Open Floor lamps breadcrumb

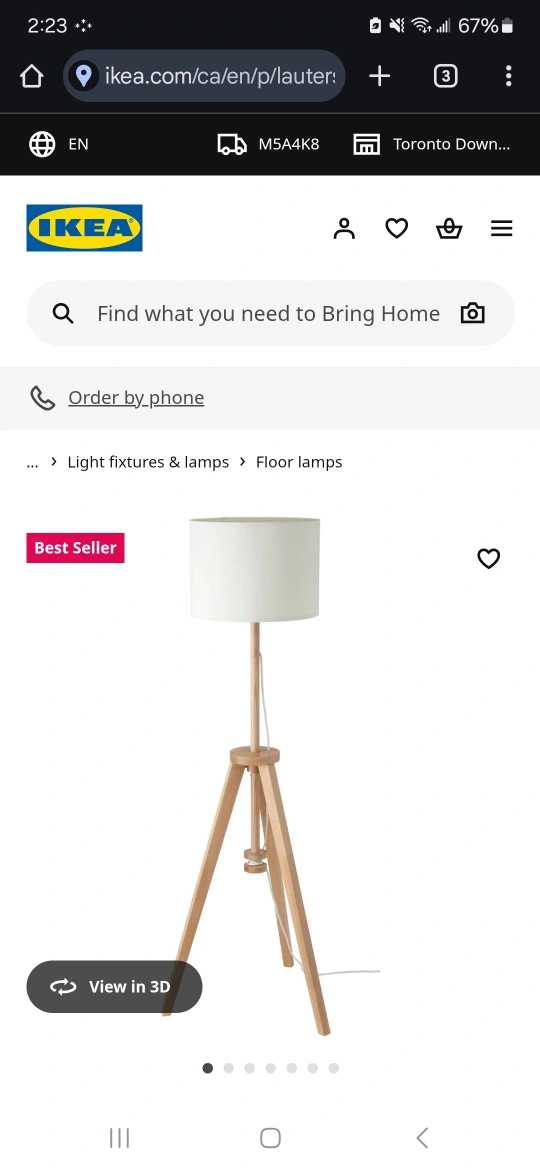[x=299, y=462]
